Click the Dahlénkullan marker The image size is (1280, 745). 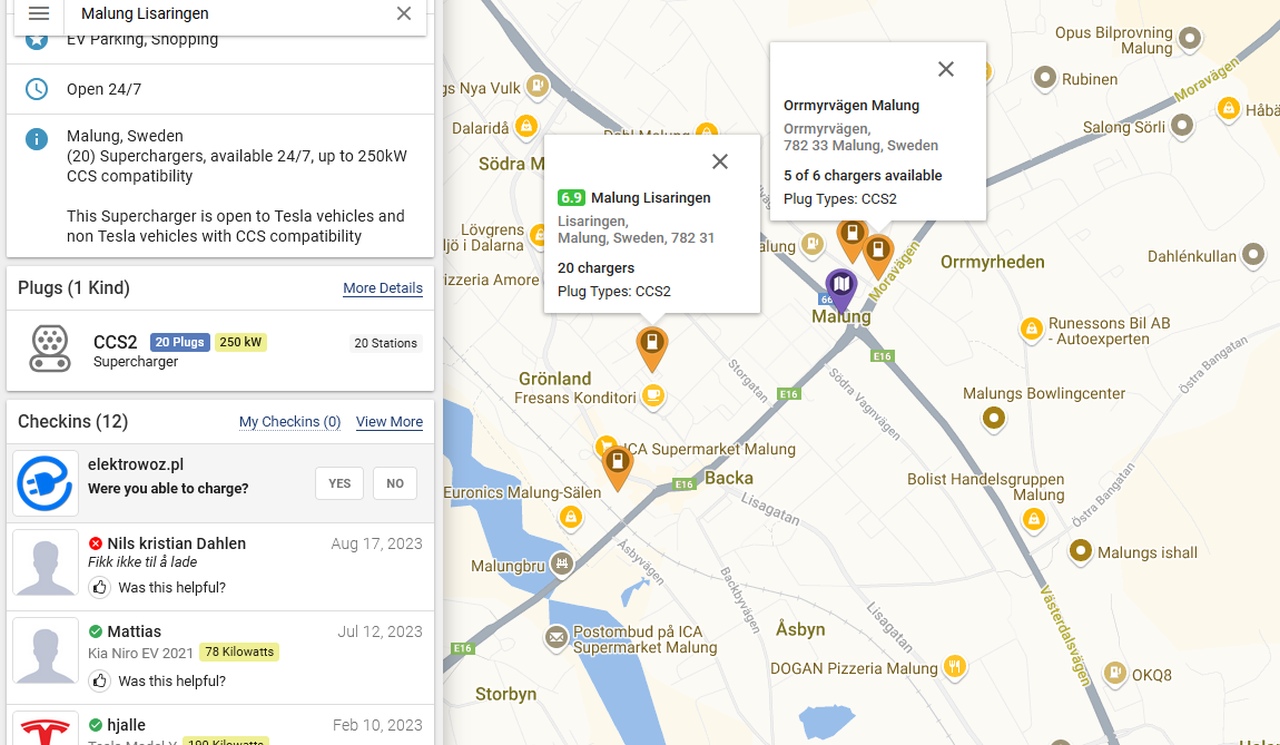pyautogui.click(x=1254, y=256)
